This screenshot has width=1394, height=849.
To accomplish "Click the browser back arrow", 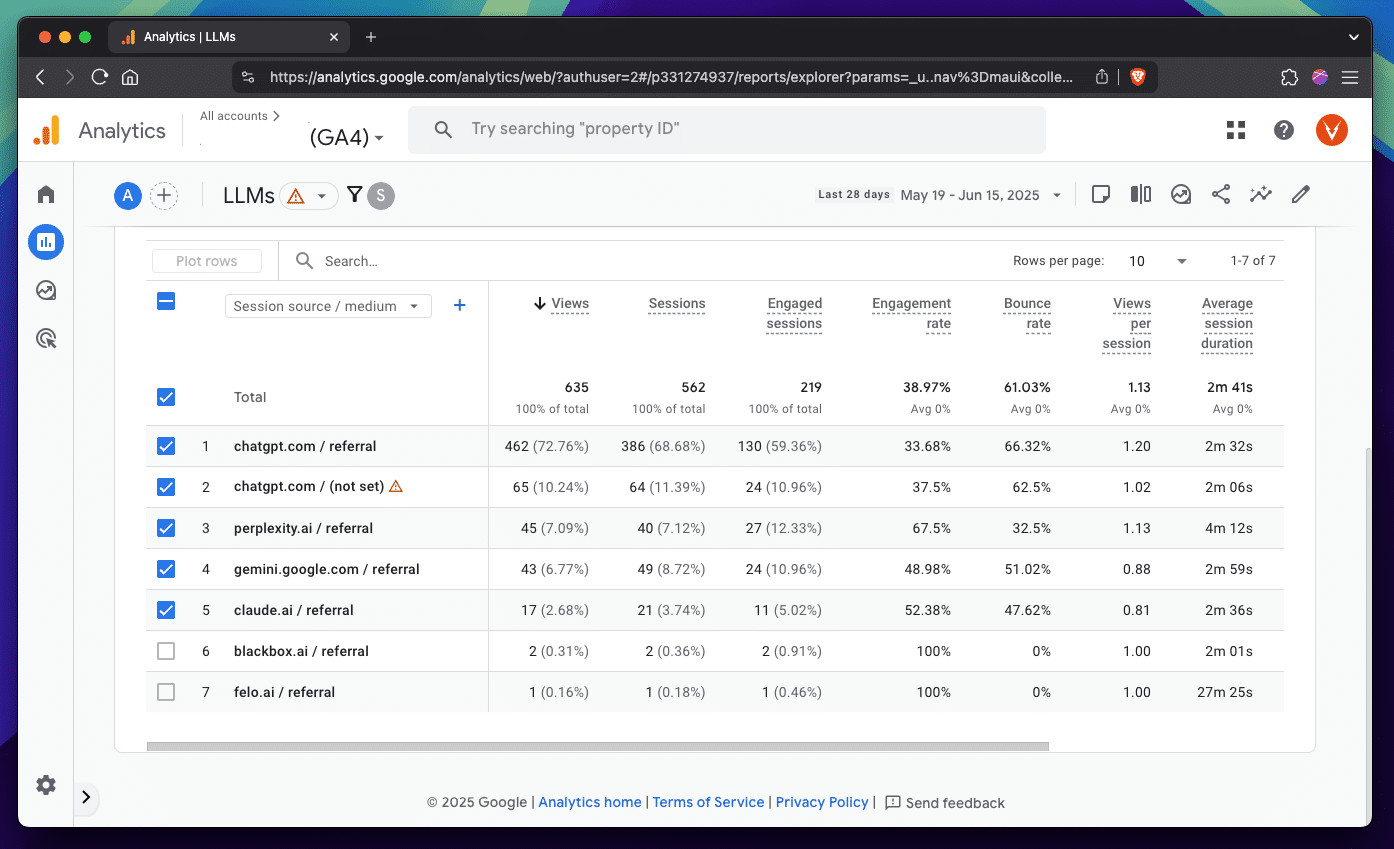I will (41, 77).
